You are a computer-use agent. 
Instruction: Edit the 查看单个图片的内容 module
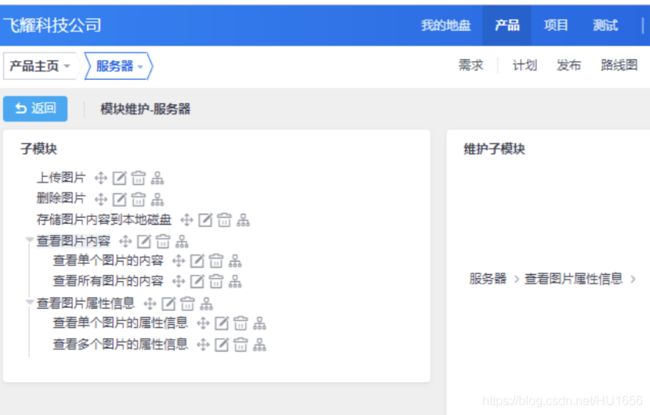[197, 261]
